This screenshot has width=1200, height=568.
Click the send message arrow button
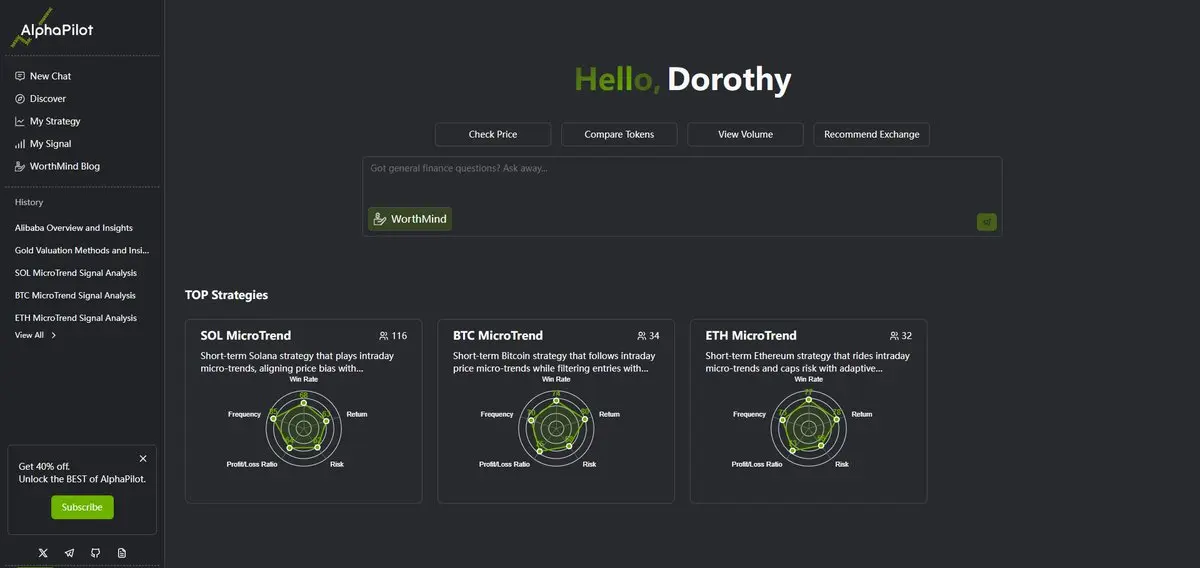point(986,222)
